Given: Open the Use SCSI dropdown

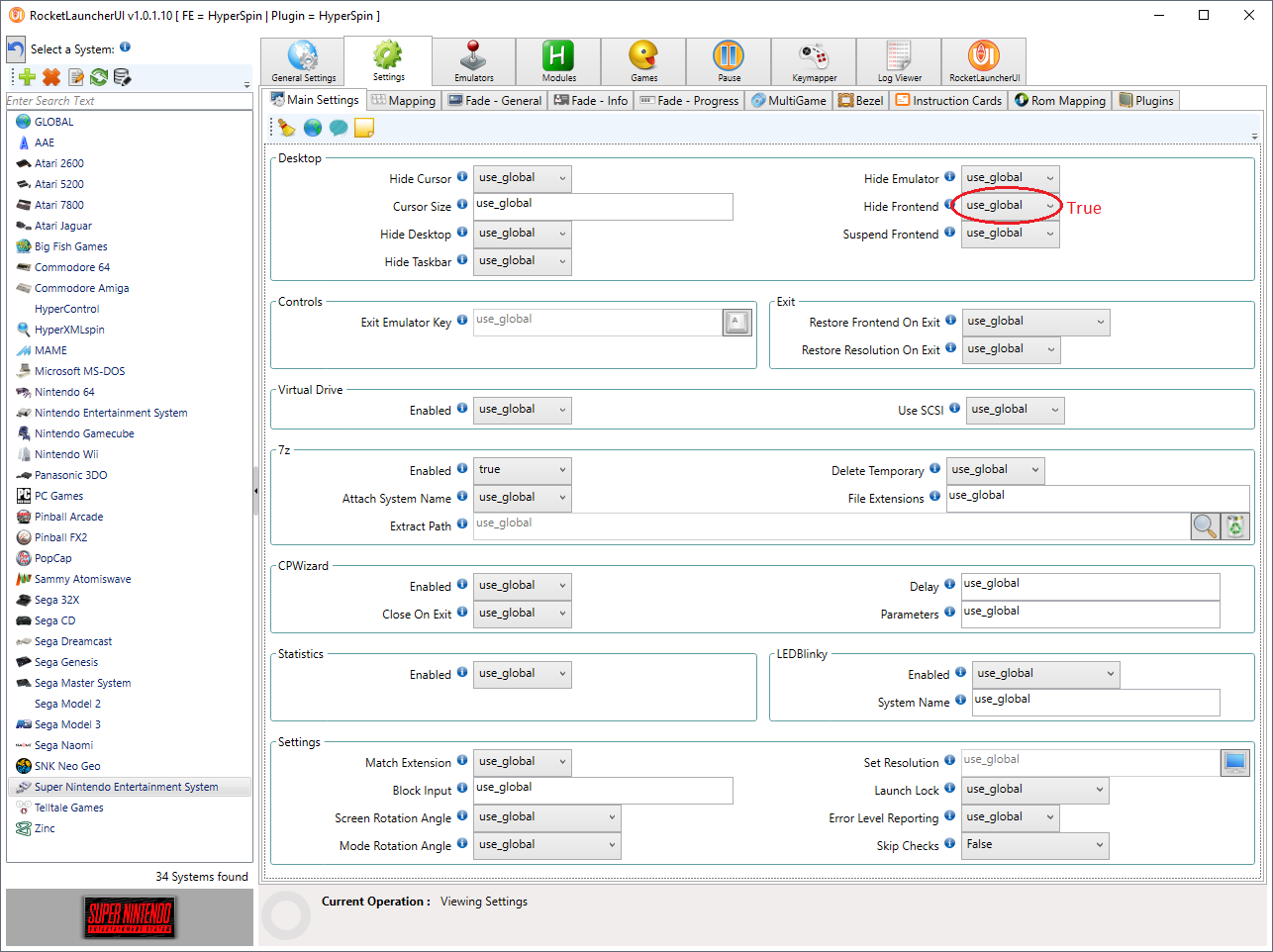Looking at the screenshot, I should (x=1016, y=410).
